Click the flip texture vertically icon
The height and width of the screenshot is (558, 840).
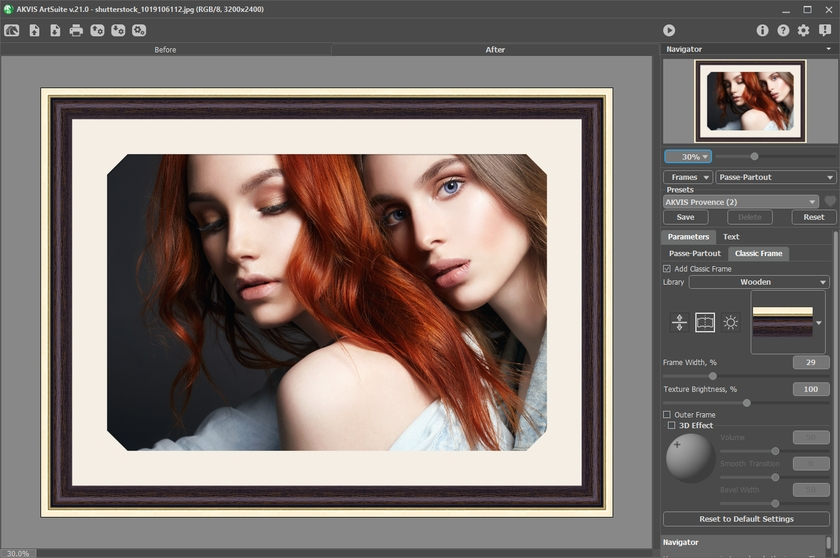[680, 322]
